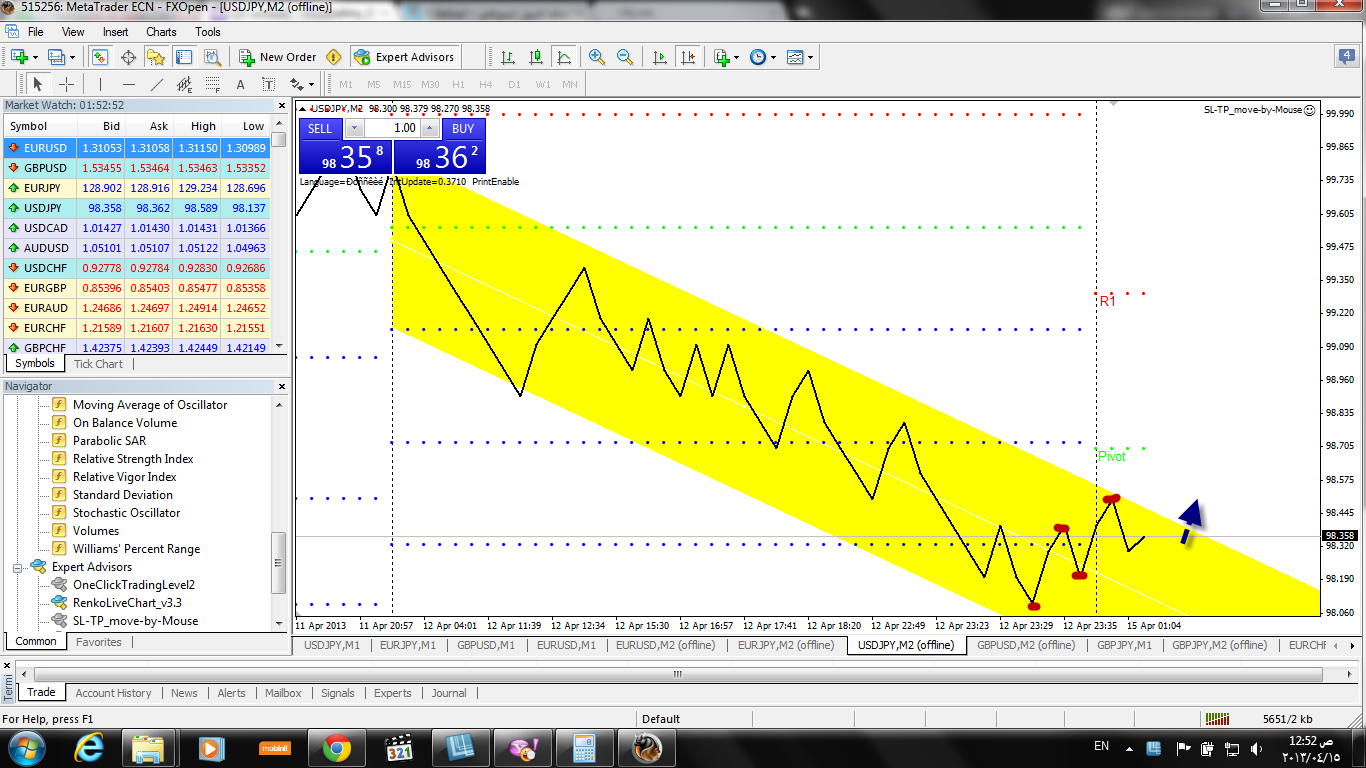The width and height of the screenshot is (1366, 768).
Task: Switch to Navigator Favorites tab
Action: [x=99, y=642]
